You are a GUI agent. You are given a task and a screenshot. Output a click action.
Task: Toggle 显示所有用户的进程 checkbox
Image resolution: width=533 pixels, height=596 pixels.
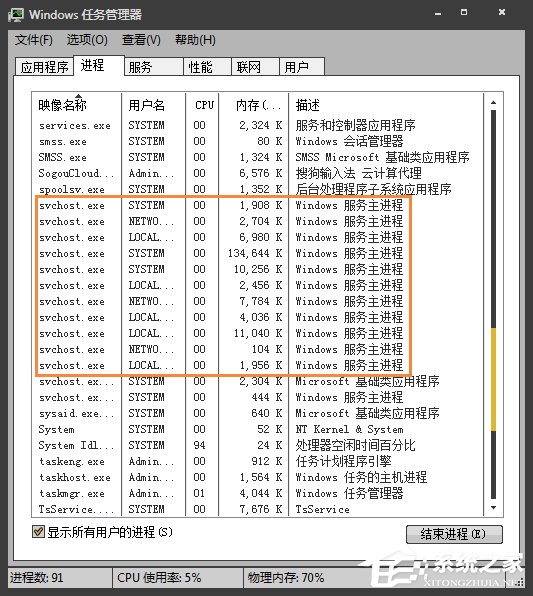pyautogui.click(x=38, y=532)
